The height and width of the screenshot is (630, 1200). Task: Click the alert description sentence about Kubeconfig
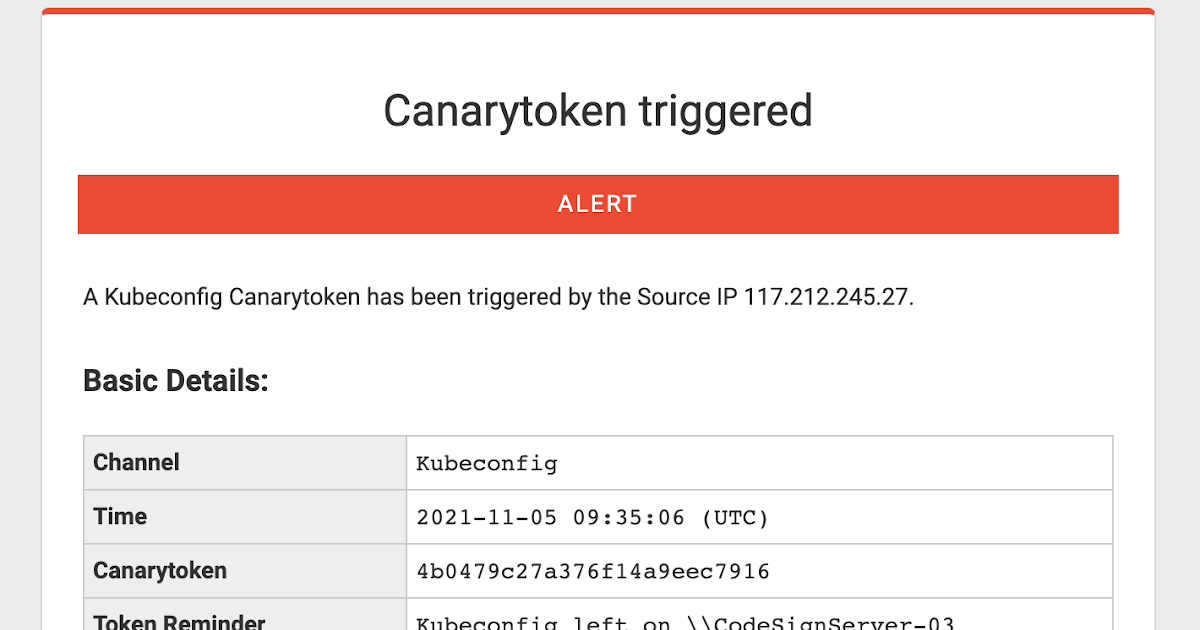(499, 297)
